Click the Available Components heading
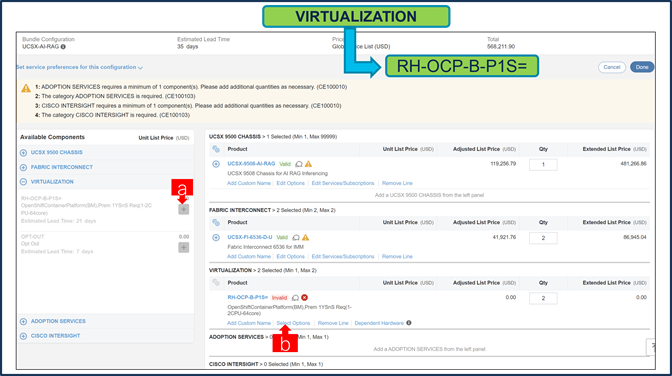Viewport: 672px width, 376px height. pyautogui.click(x=52, y=137)
